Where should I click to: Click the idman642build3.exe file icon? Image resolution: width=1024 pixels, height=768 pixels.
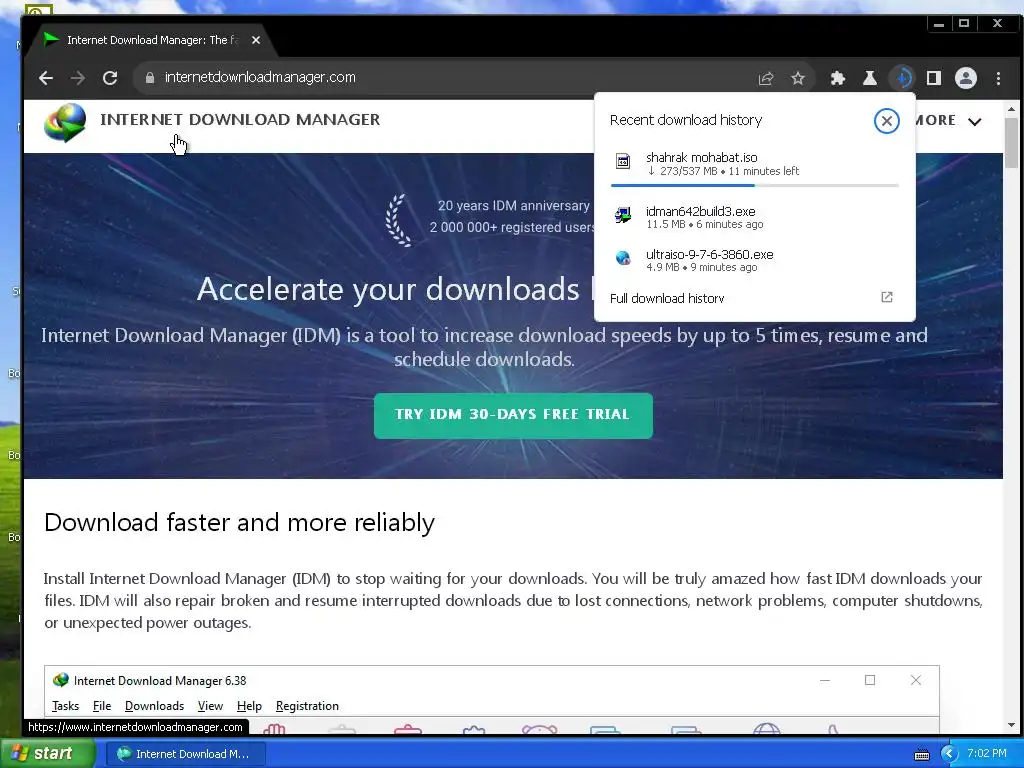(x=623, y=215)
